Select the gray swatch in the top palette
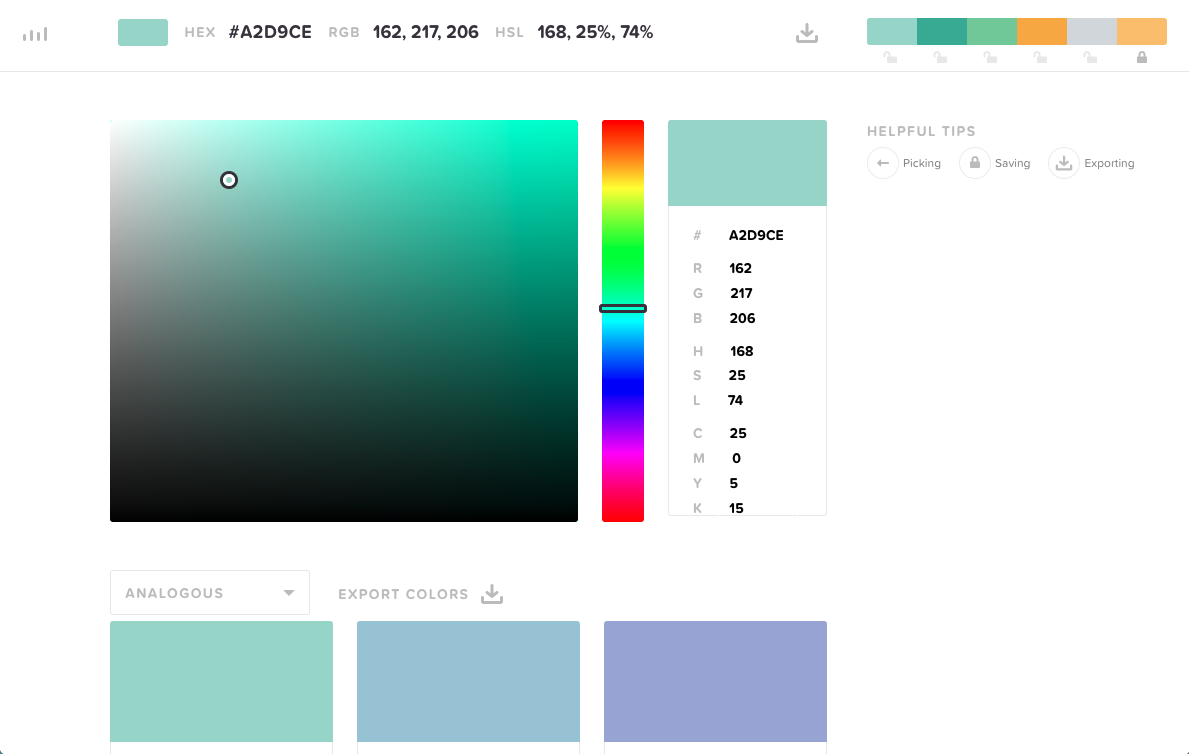The image size is (1189, 754). (1092, 31)
